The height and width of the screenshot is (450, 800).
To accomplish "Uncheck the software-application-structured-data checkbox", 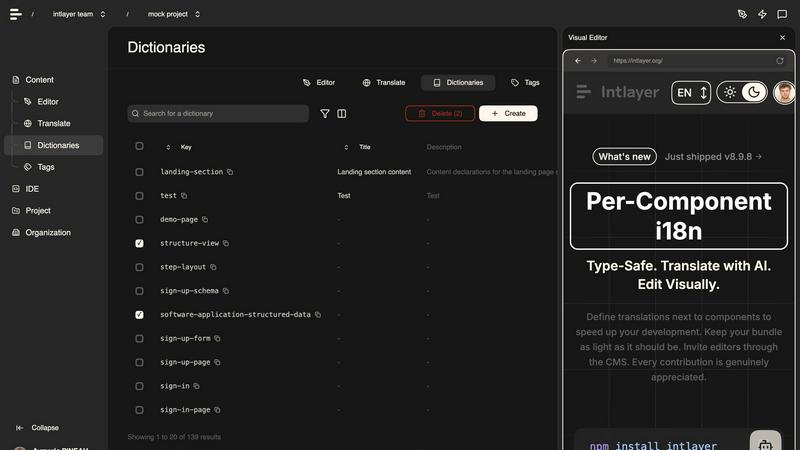I will [139, 315].
